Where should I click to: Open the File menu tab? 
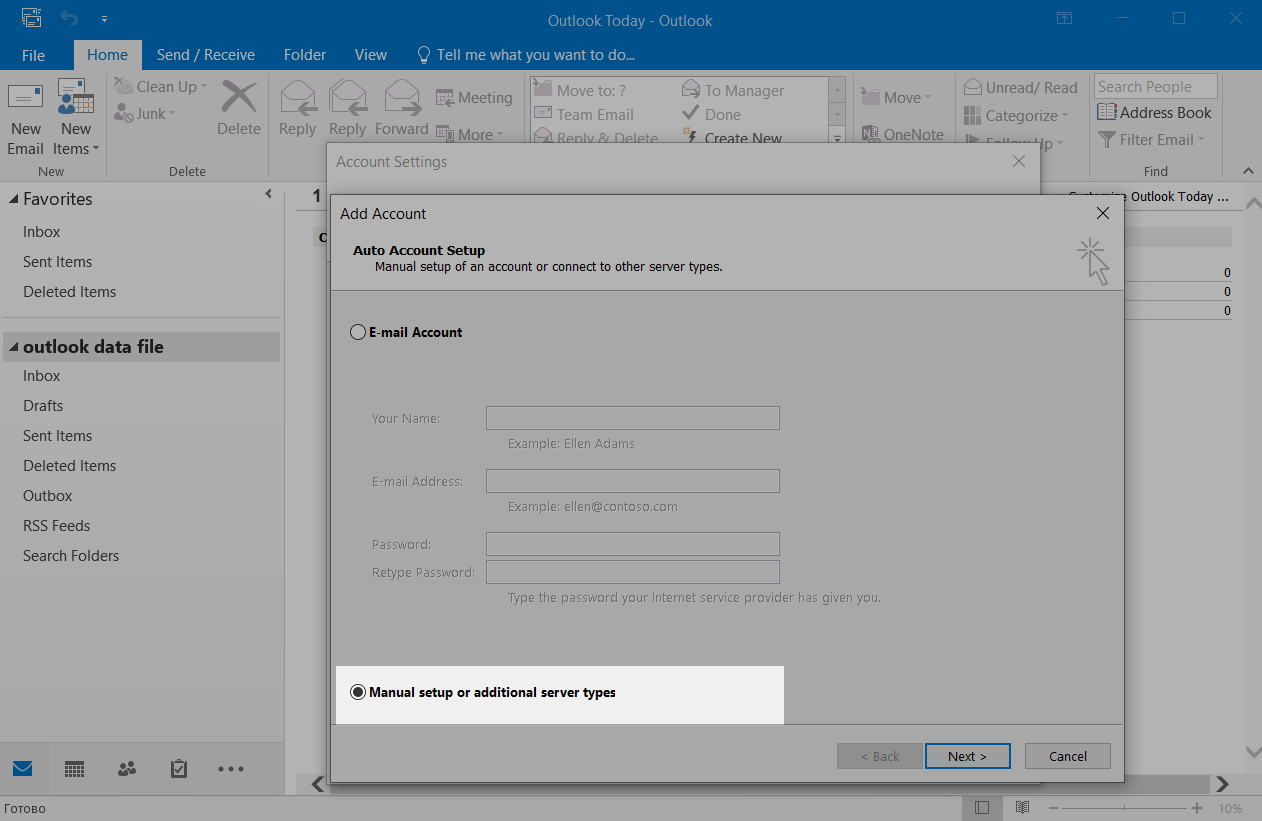33,55
